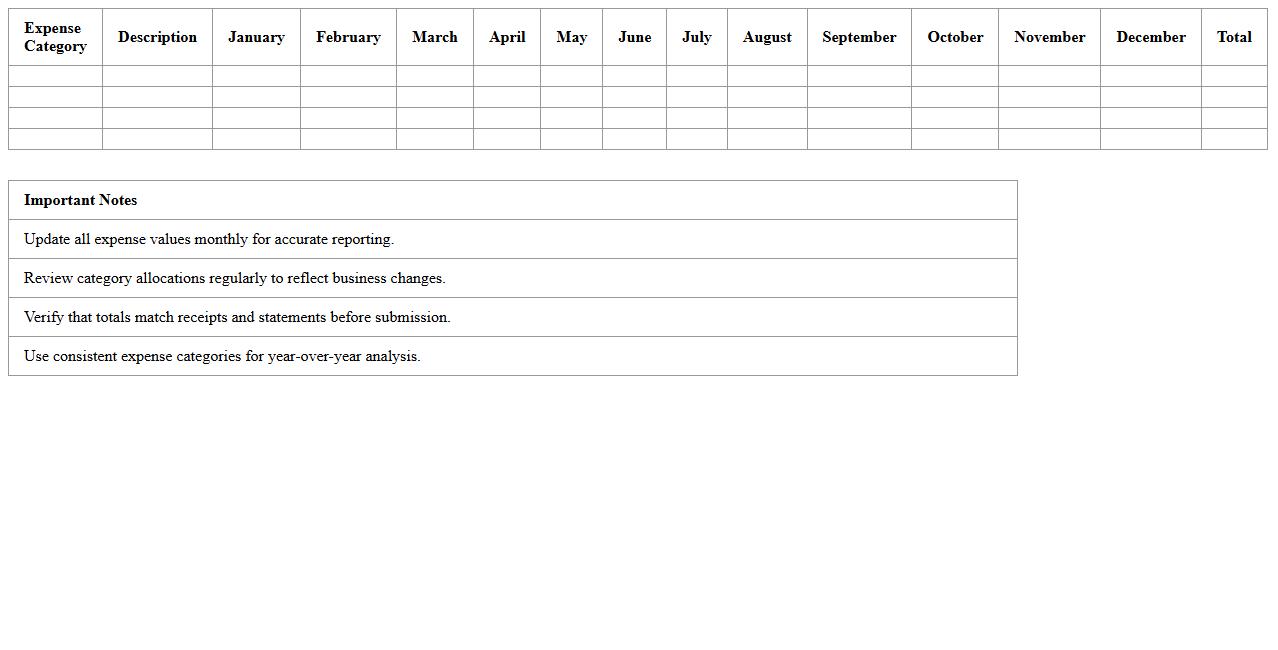
Task: Click the January column header
Action: 256,37
